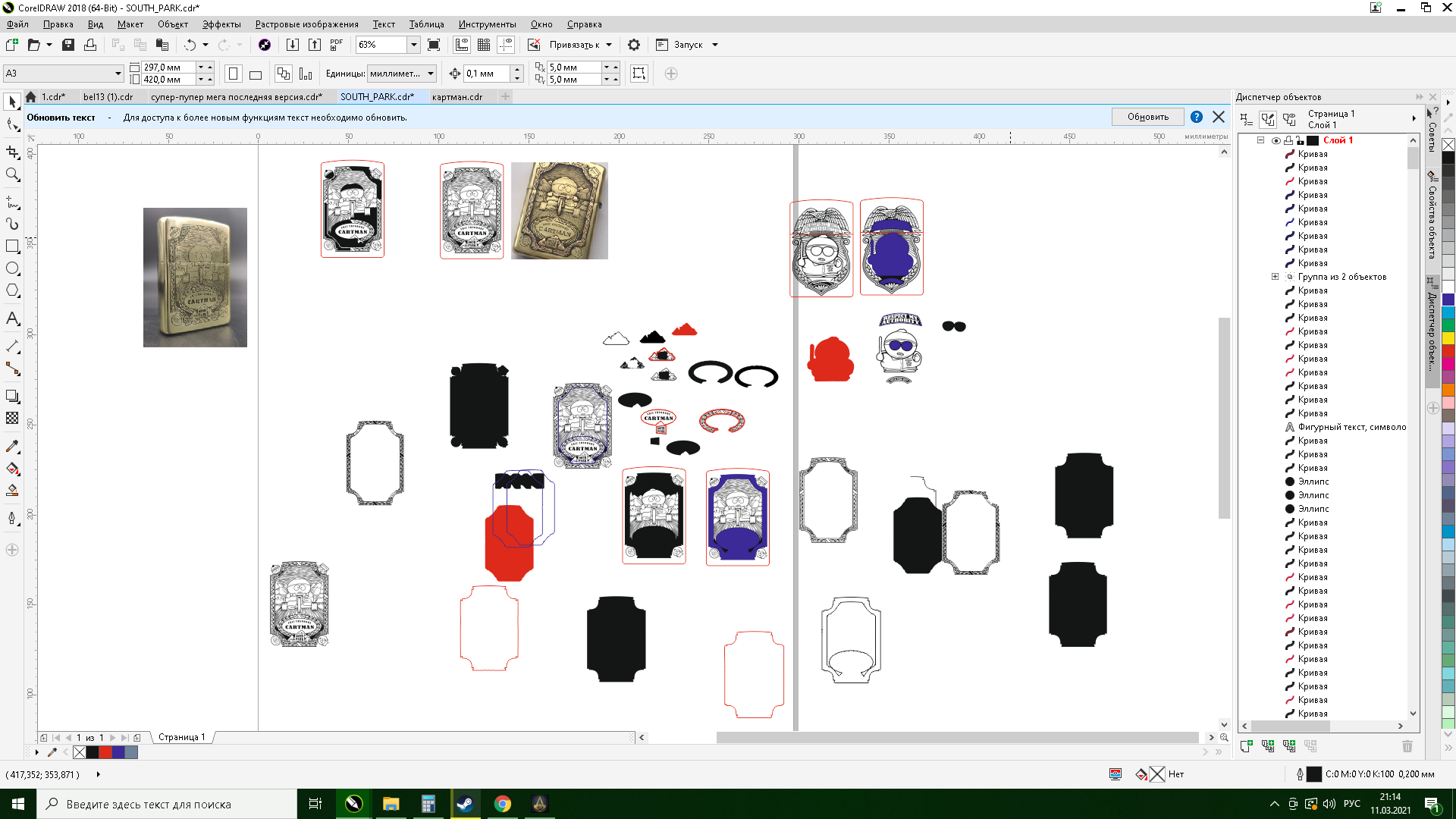Image resolution: width=1456 pixels, height=819 pixels.
Task: Click the help question mark button
Action: (1197, 117)
